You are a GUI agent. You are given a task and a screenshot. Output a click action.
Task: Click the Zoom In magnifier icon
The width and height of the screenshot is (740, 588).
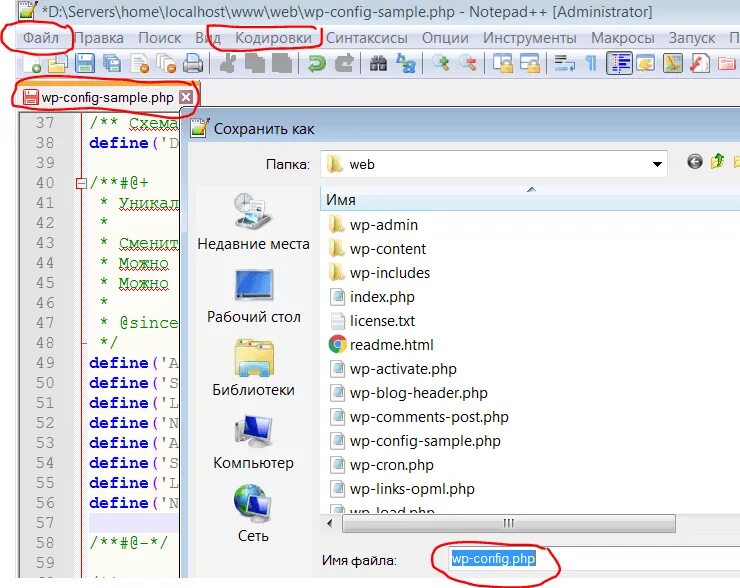point(441,63)
